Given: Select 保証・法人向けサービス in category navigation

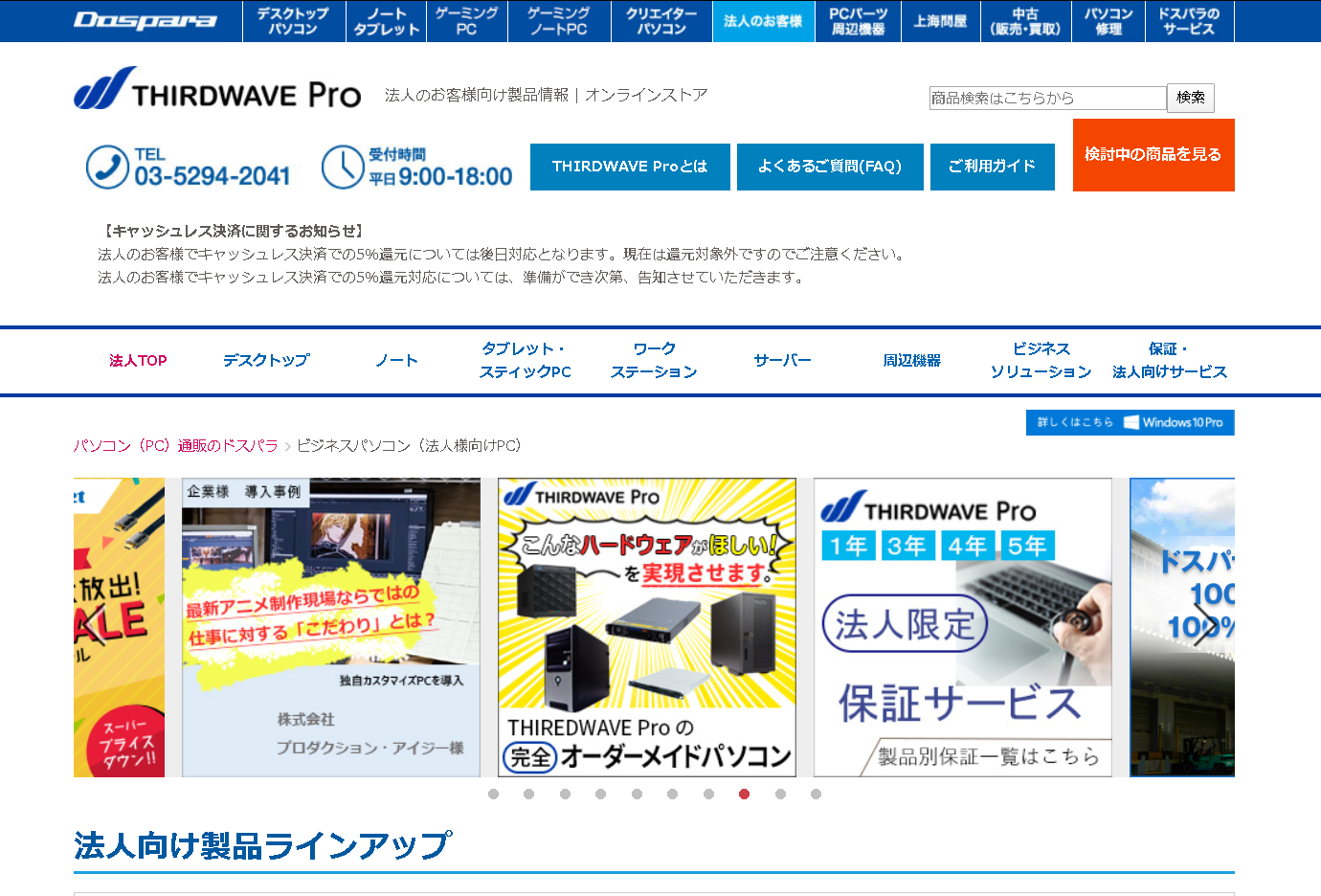Looking at the screenshot, I should point(1169,361).
